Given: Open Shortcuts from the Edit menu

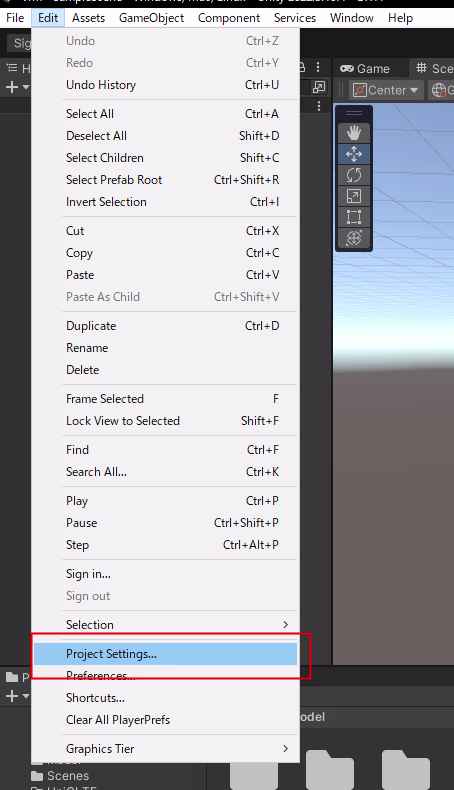Looking at the screenshot, I should coord(165,698).
